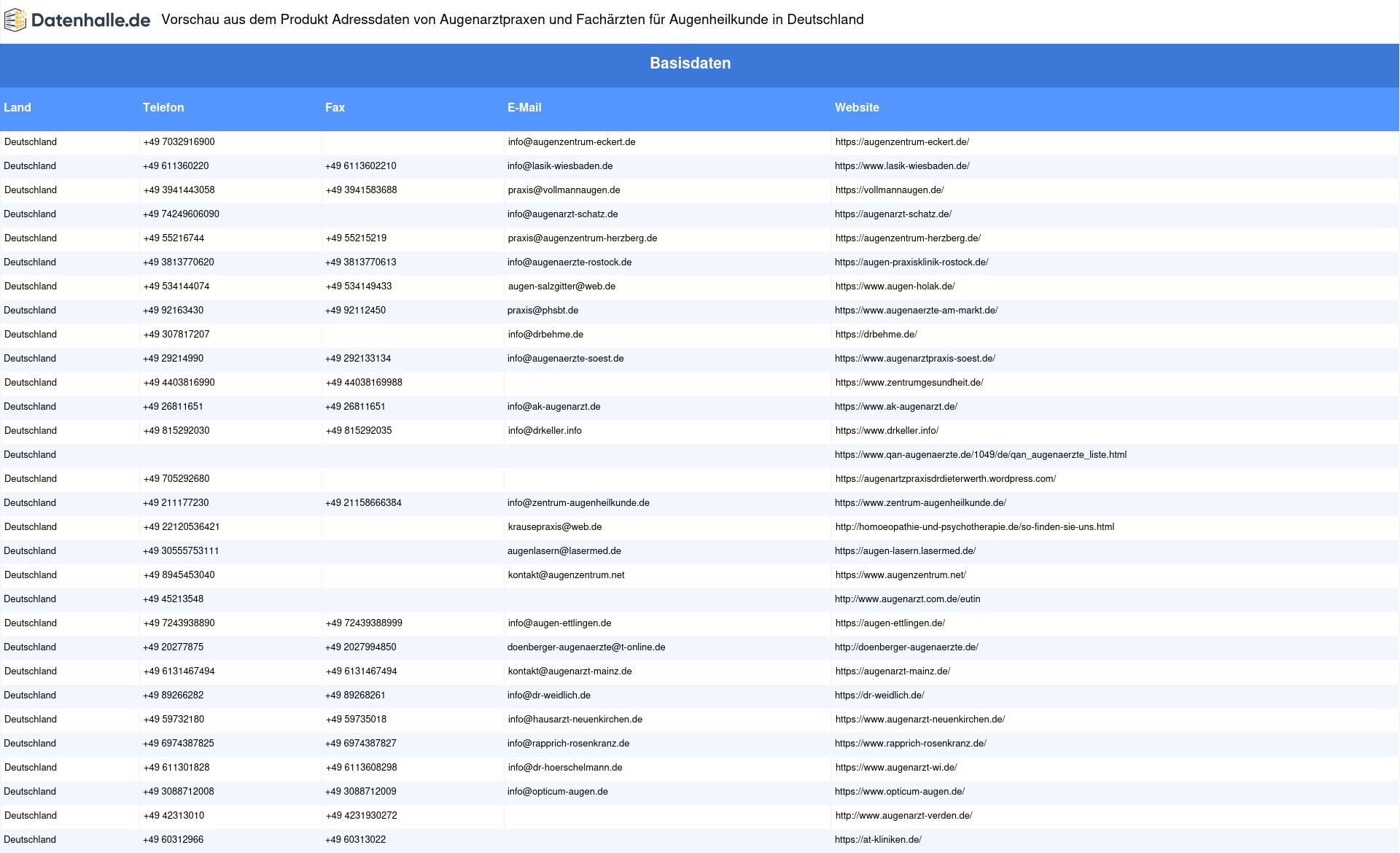This screenshot has width=1400, height=853.
Task: Click website https://www.zentrumgesundheit.de/
Action: (x=909, y=383)
